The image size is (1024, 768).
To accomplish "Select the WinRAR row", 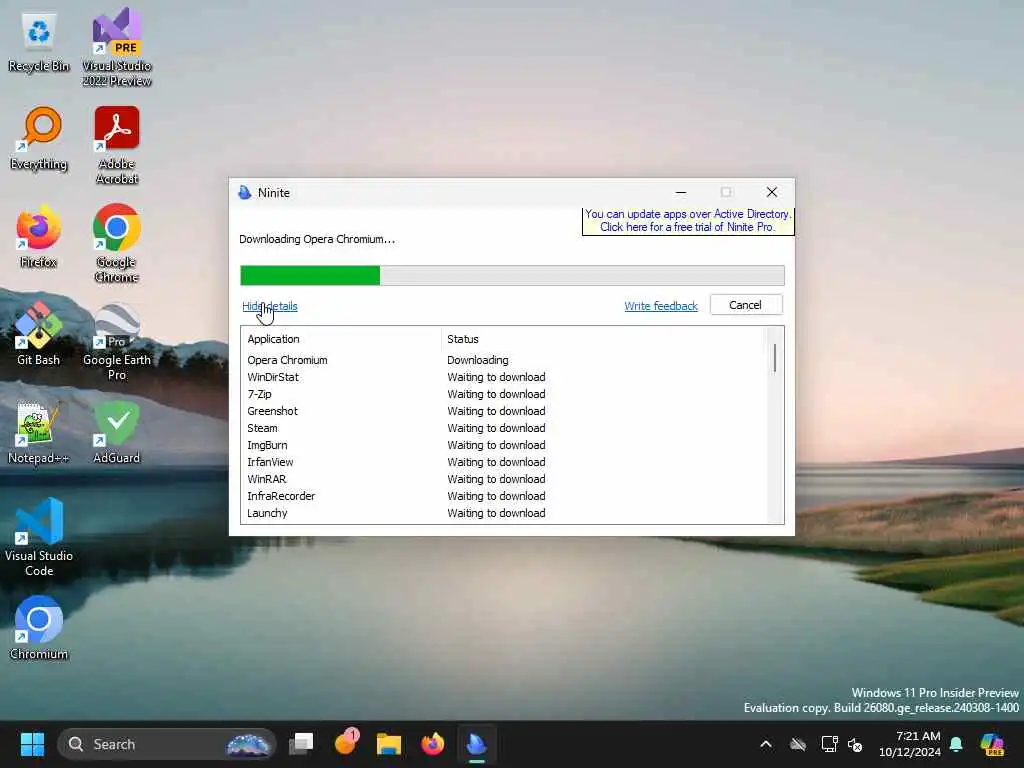I will click(x=503, y=479).
